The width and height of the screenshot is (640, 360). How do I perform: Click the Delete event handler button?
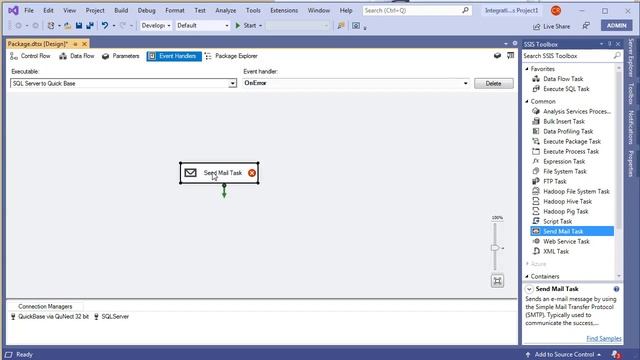(493, 83)
